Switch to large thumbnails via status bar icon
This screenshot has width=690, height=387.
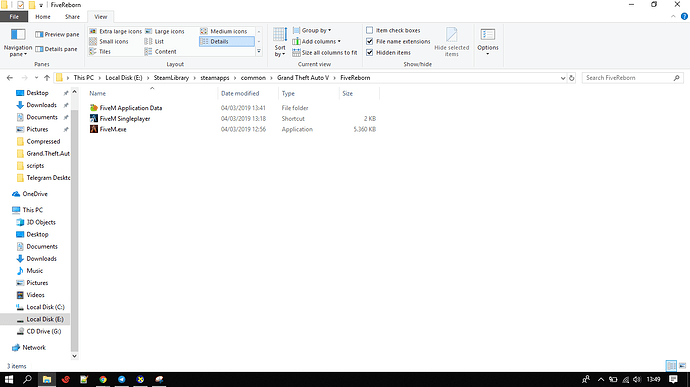click(x=682, y=366)
